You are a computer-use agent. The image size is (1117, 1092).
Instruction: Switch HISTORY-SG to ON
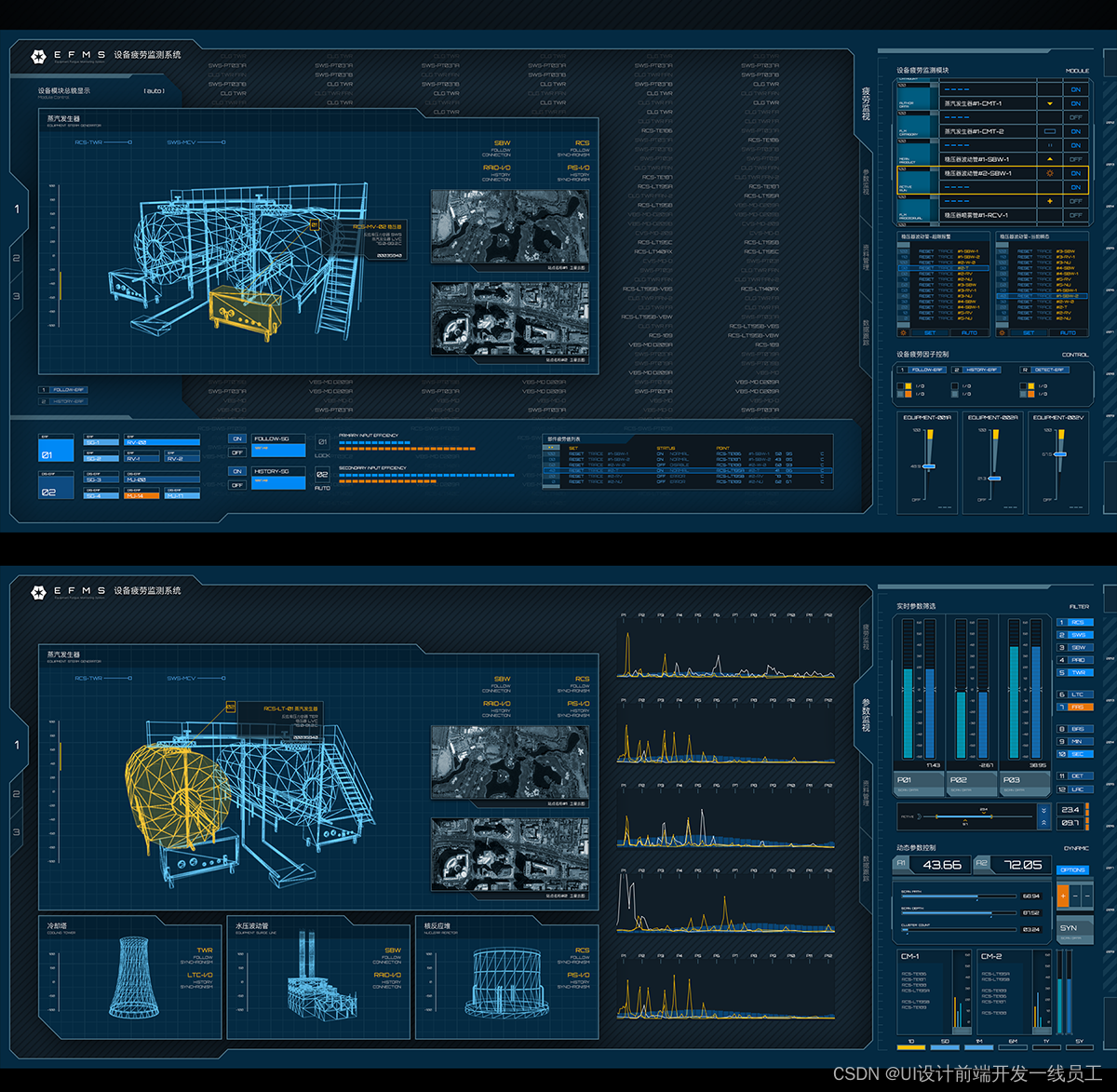(x=237, y=471)
